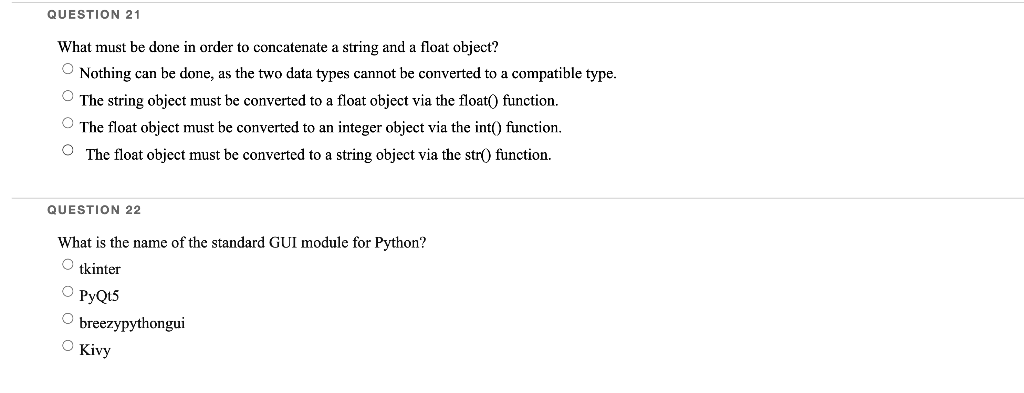Pick the Kivy radio button
The height and width of the screenshot is (393, 1024).
(x=67, y=346)
